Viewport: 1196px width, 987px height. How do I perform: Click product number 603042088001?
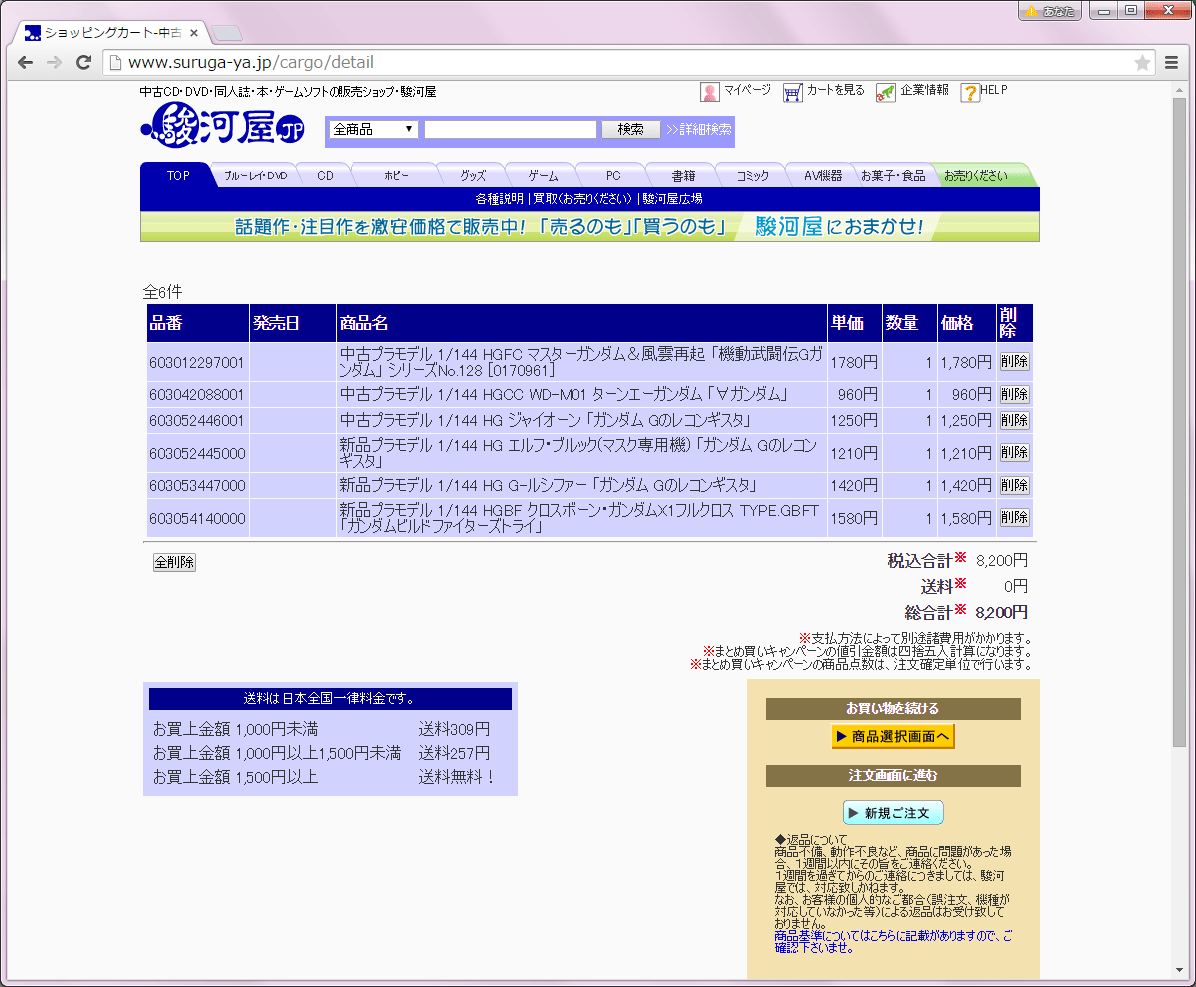pos(197,394)
